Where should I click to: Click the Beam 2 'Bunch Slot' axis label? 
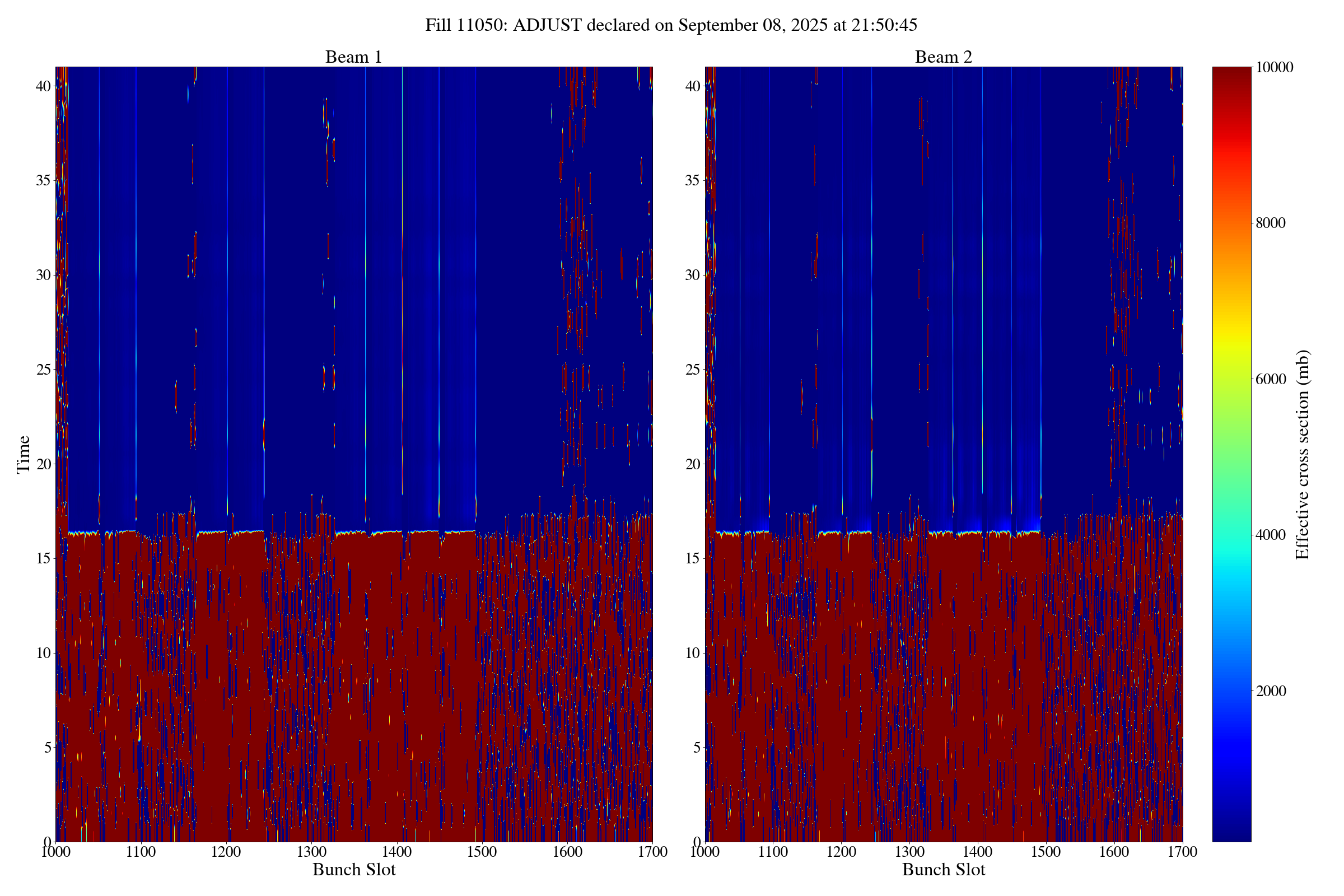click(x=944, y=870)
